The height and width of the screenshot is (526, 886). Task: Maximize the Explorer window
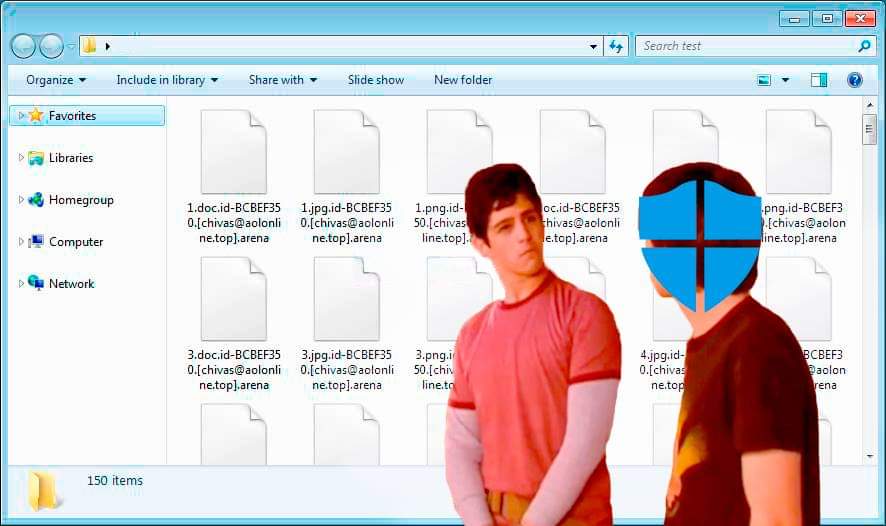pos(827,19)
